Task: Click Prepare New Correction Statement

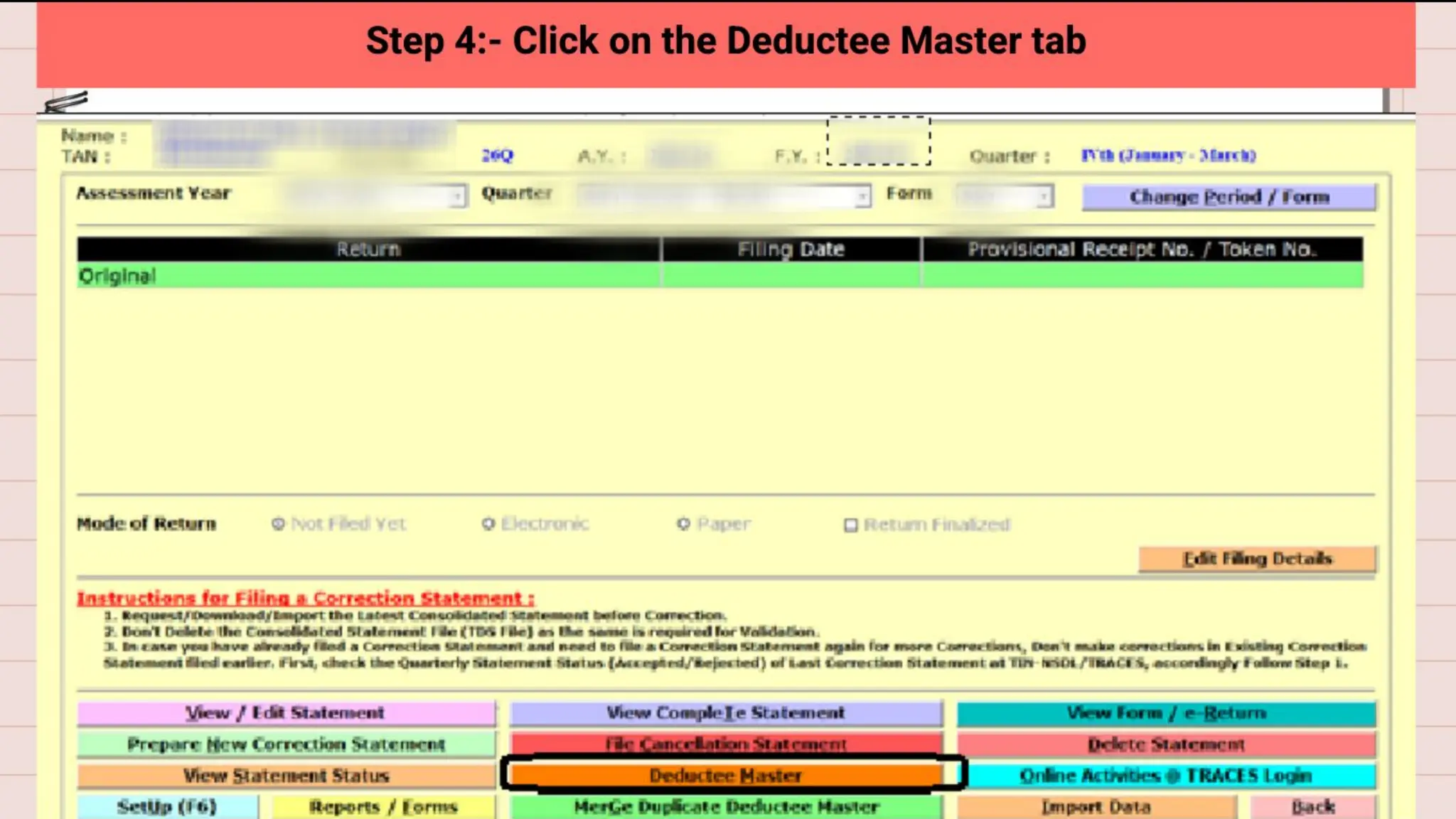Action: 286,744
